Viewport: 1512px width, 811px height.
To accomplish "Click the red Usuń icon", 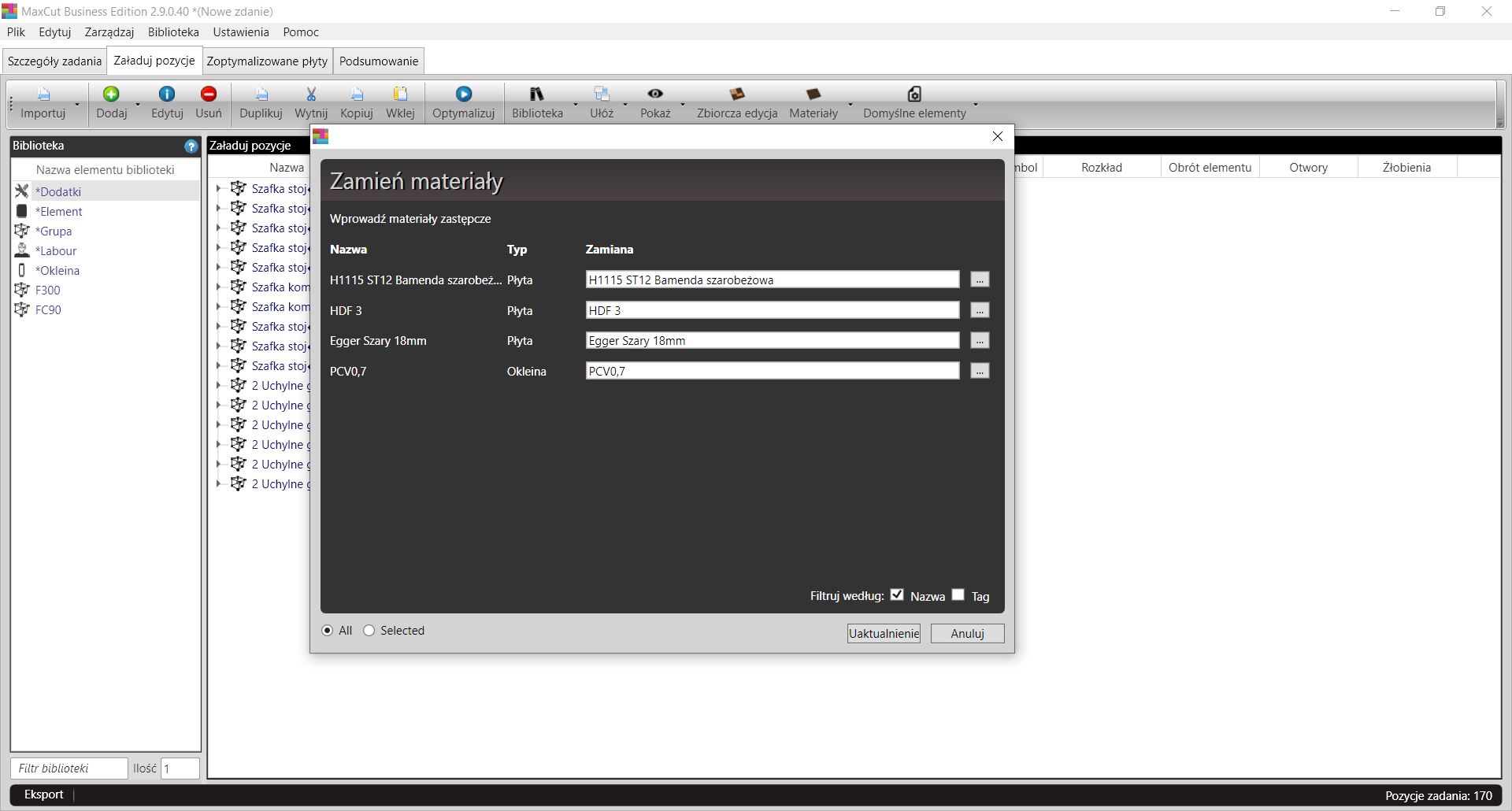I will 209,94.
